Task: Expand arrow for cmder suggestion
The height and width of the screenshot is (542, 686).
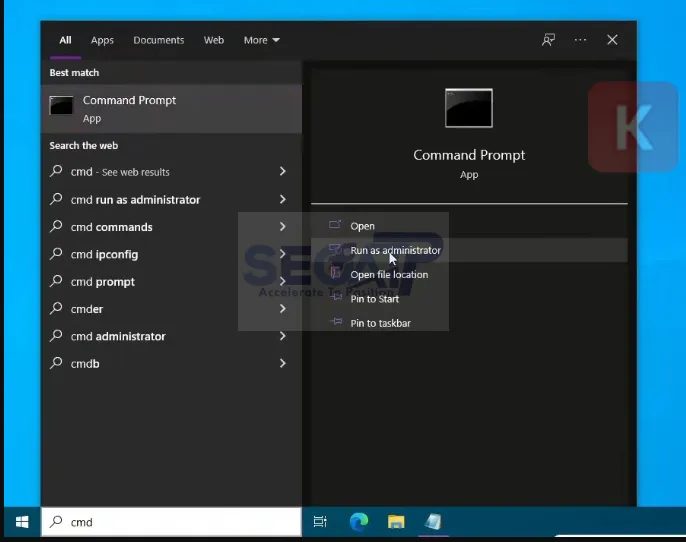Action: pyautogui.click(x=283, y=308)
